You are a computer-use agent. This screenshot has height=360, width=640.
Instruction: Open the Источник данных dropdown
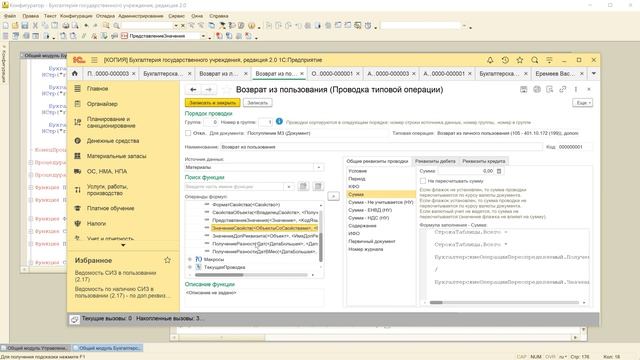[x=319, y=167]
